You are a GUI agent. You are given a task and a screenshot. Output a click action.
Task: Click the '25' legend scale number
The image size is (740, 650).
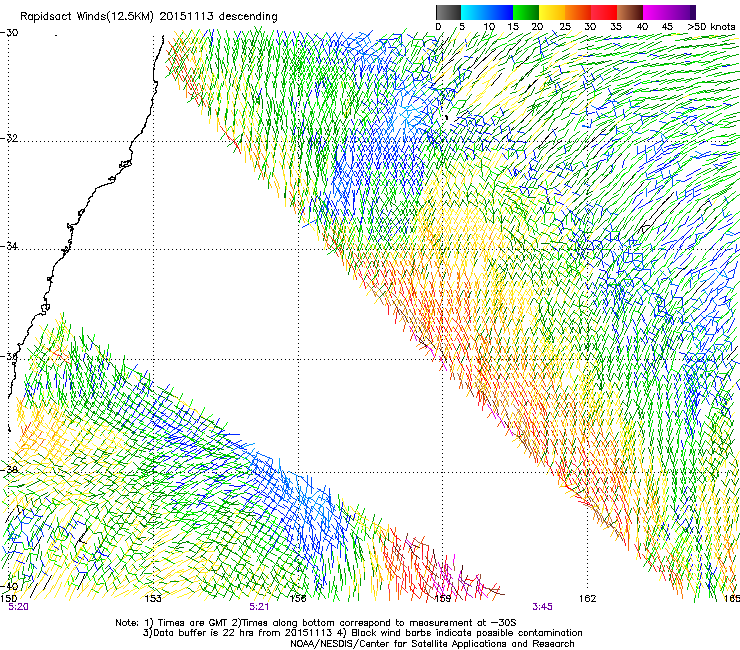click(x=565, y=27)
